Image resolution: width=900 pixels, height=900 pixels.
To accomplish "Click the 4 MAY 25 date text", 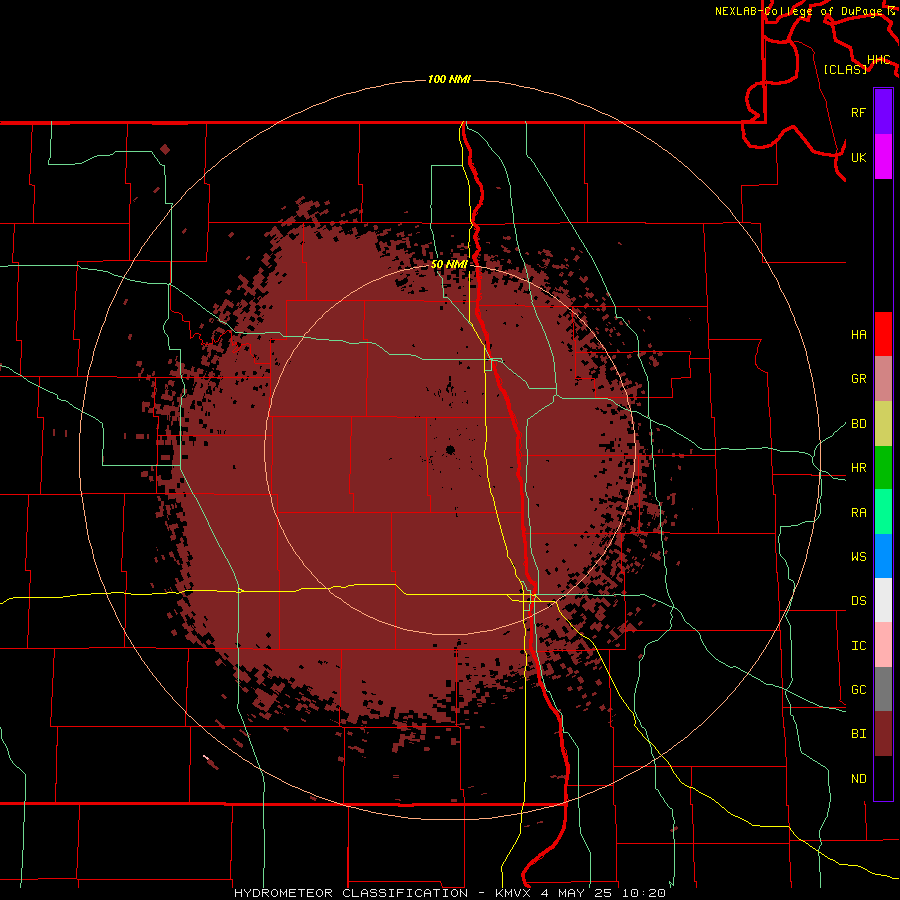I will pyautogui.click(x=577, y=893).
